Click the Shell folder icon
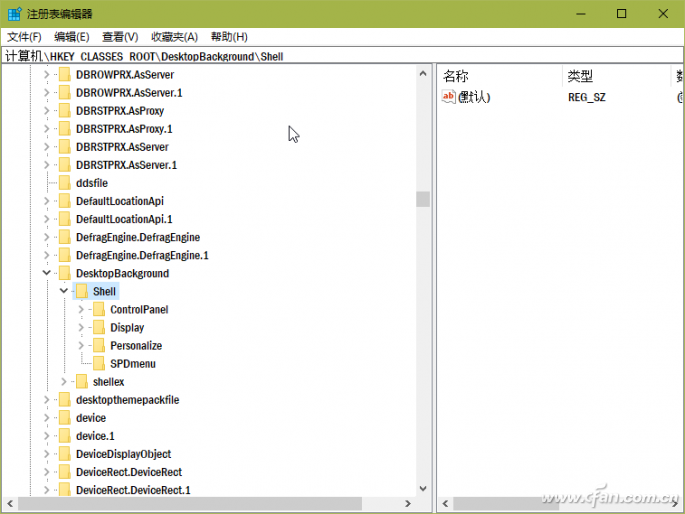685x514 pixels. pyautogui.click(x=82, y=291)
